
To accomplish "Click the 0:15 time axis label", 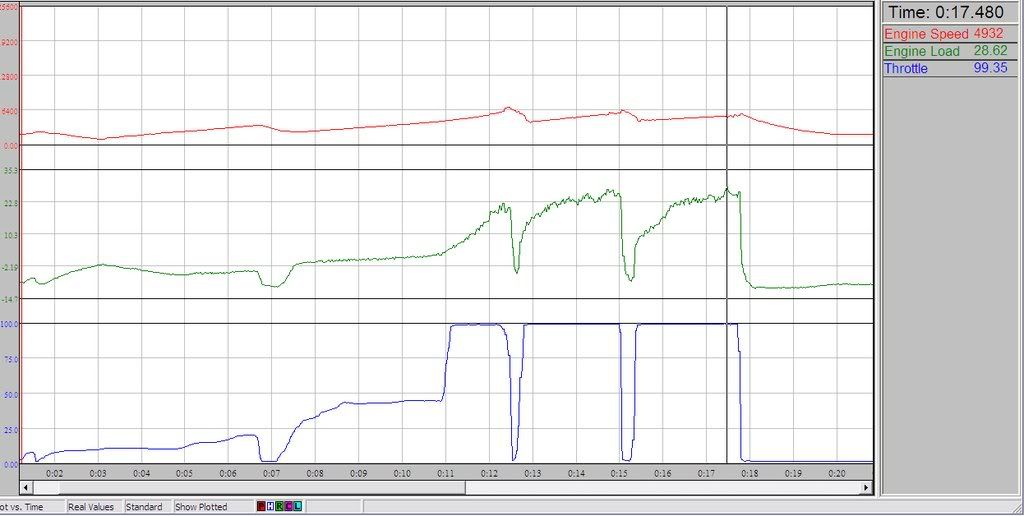I will click(620, 473).
